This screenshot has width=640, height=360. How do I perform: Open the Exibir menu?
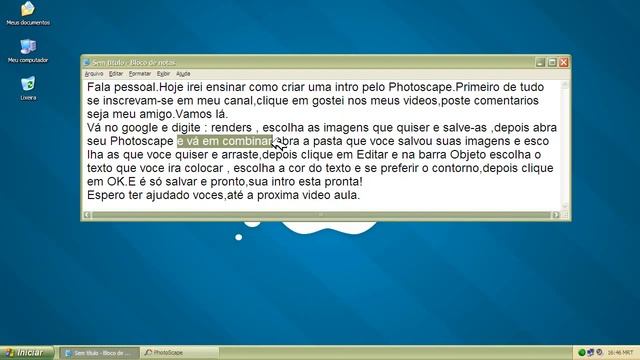coord(163,74)
